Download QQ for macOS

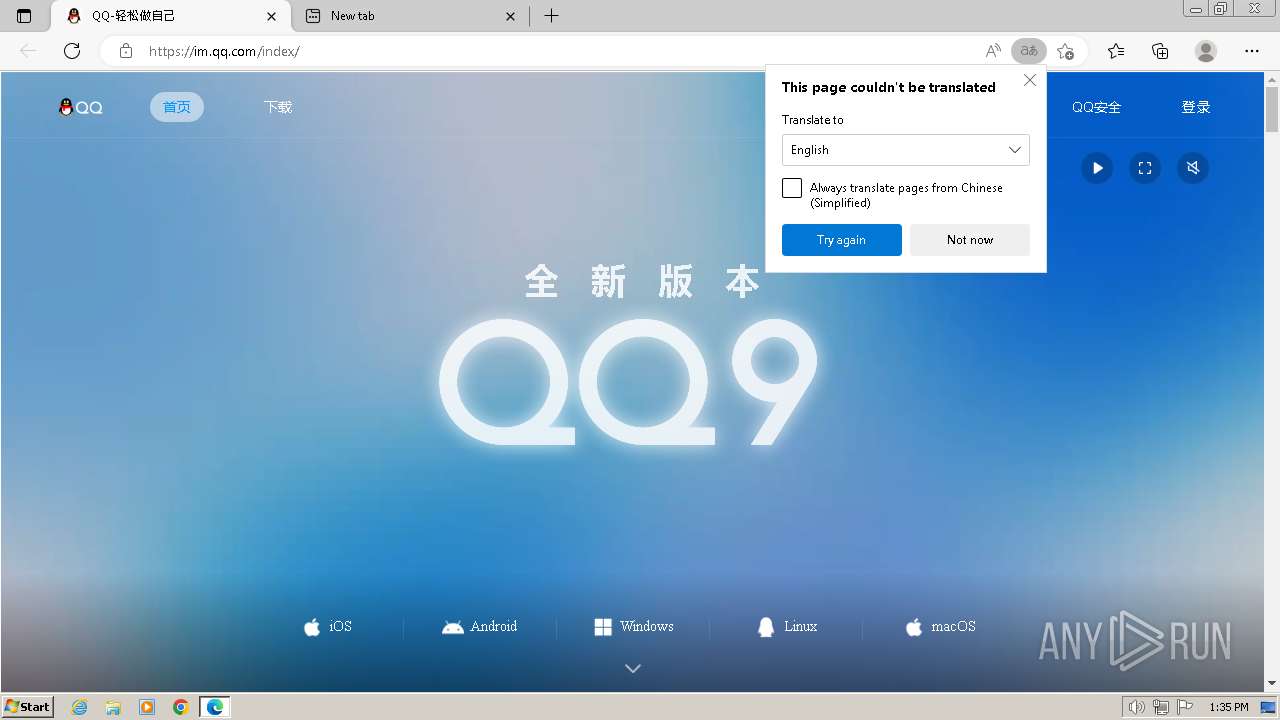click(940, 627)
